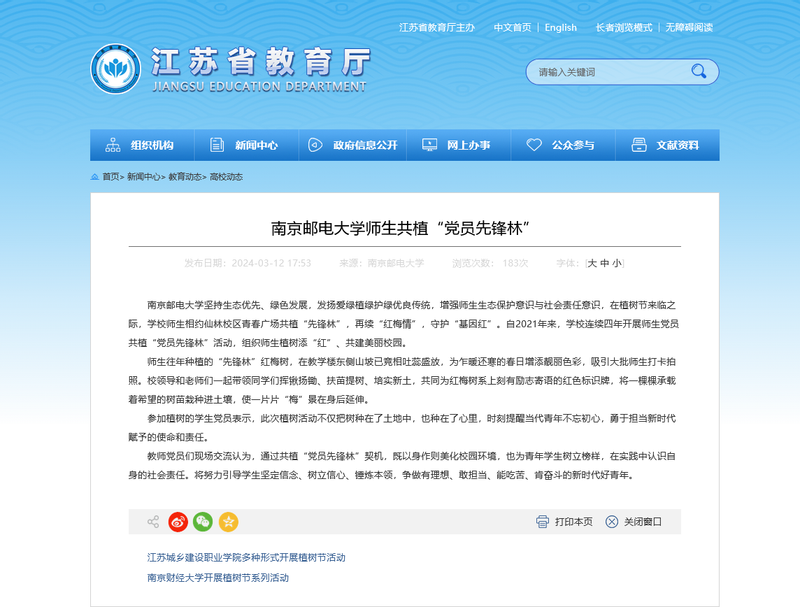Click the printer icon to print page
This screenshot has height=607, width=800.
(x=542, y=522)
